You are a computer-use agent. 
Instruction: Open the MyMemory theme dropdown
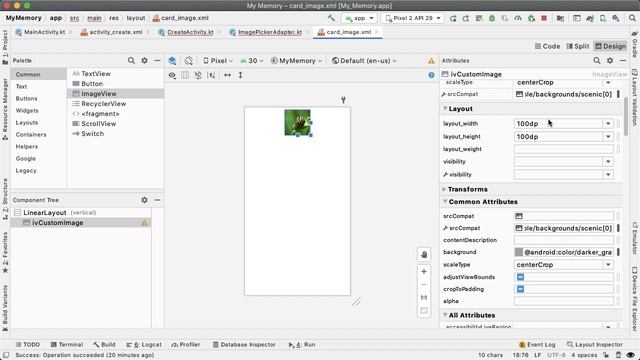point(296,61)
